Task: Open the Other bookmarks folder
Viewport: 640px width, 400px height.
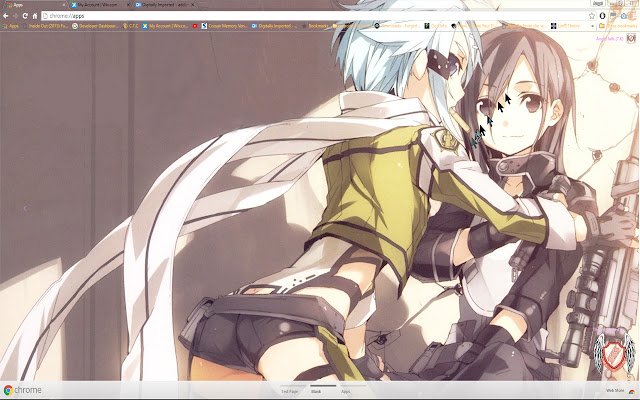Action: (618, 26)
